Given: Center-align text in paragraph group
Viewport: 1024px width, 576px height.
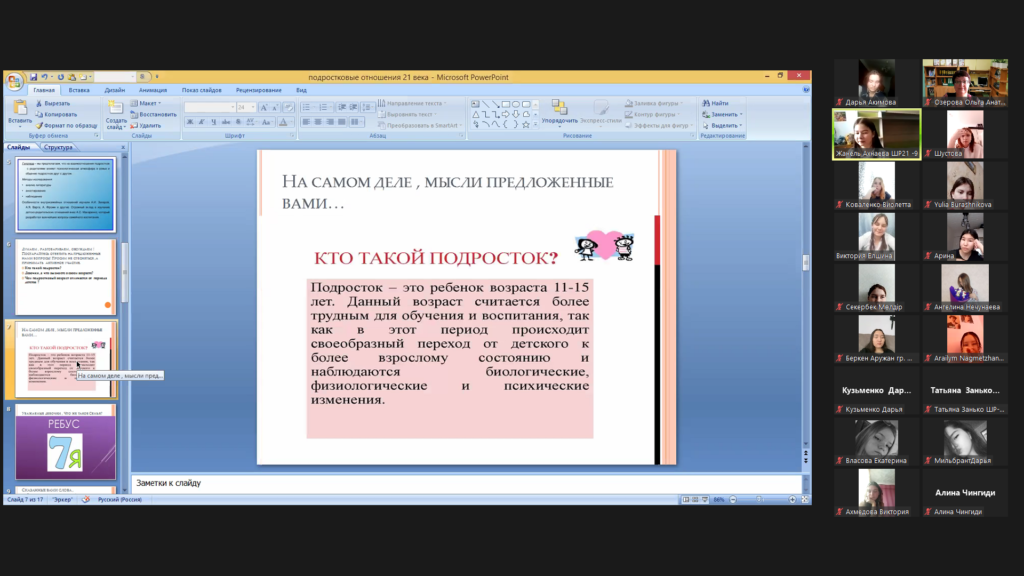Looking at the screenshot, I should pyautogui.click(x=318, y=122).
